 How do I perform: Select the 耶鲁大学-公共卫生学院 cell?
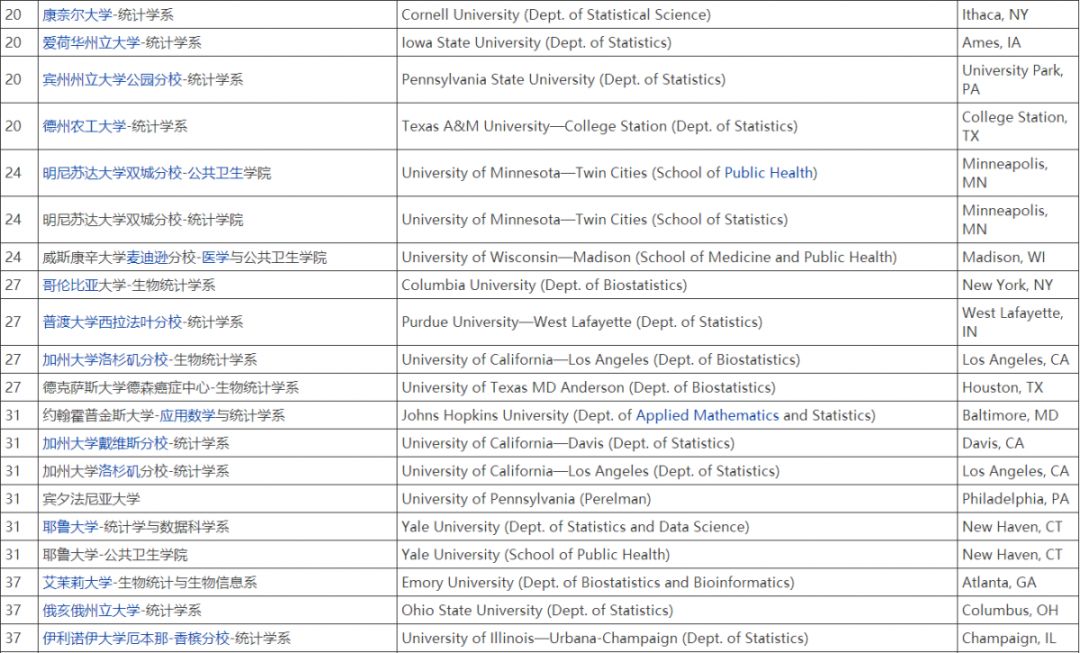pos(218,554)
